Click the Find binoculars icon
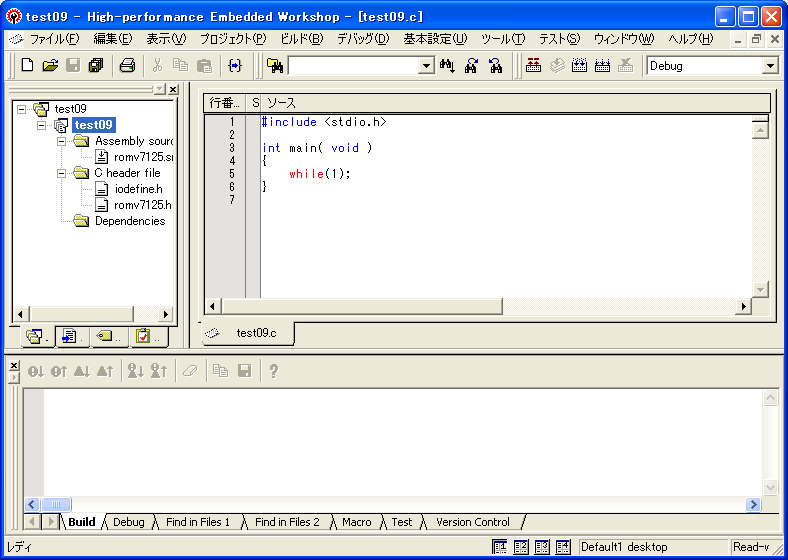Screen dimensions: 788x560 (x=447, y=66)
